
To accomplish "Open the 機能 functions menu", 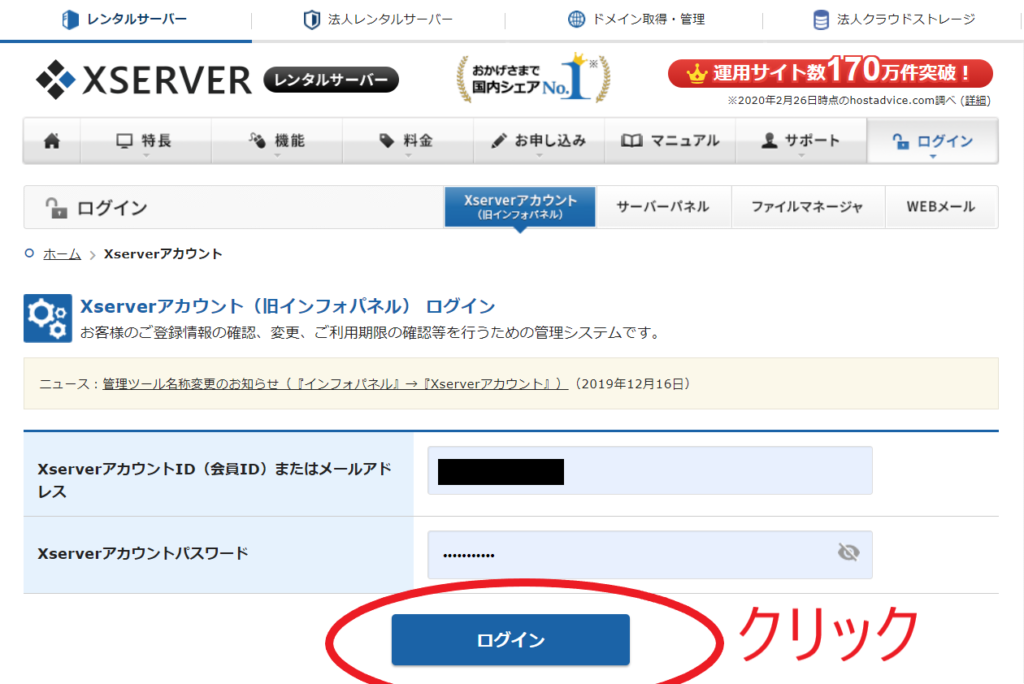I will tap(277, 140).
